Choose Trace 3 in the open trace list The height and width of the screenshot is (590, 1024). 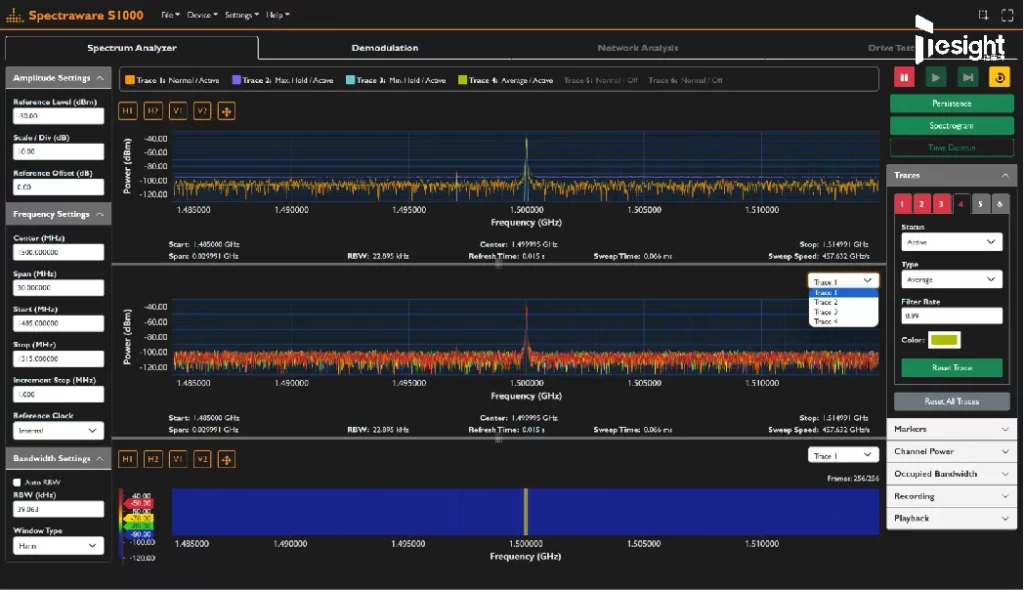click(x=843, y=312)
